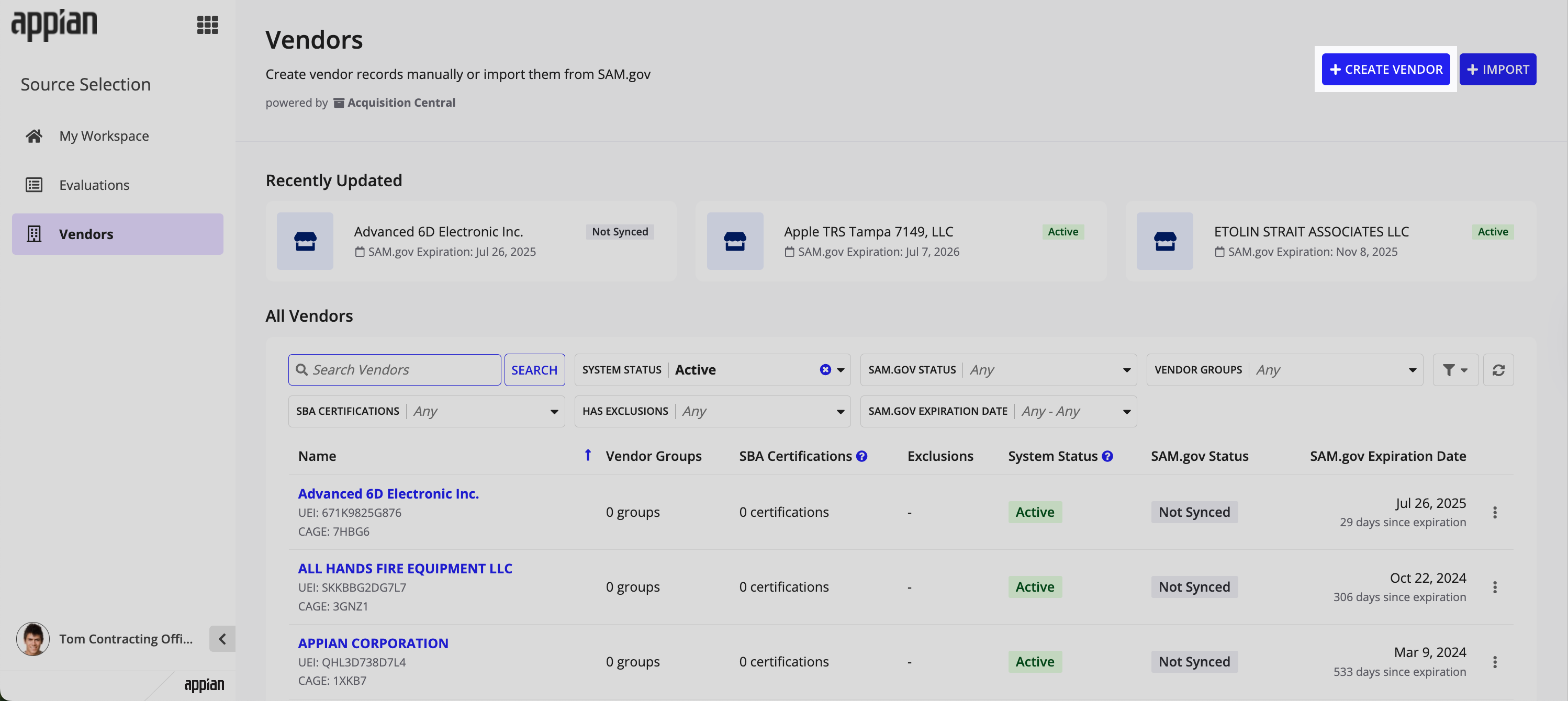Collapse the sidebar with the chevron
The height and width of the screenshot is (701, 1568).
[222, 638]
